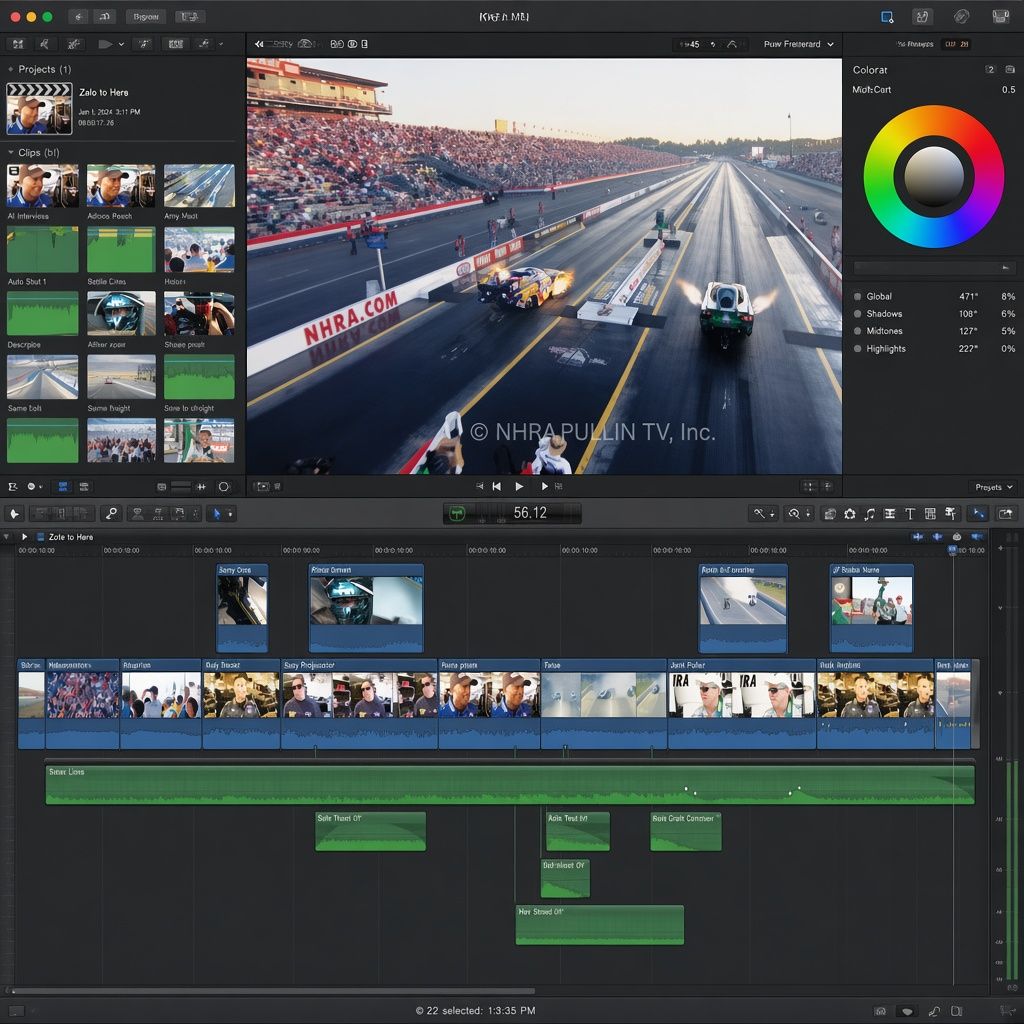Viewport: 1024px width, 1024px height.
Task: Select the Suser Lioes green audio track
Action: coord(510,785)
